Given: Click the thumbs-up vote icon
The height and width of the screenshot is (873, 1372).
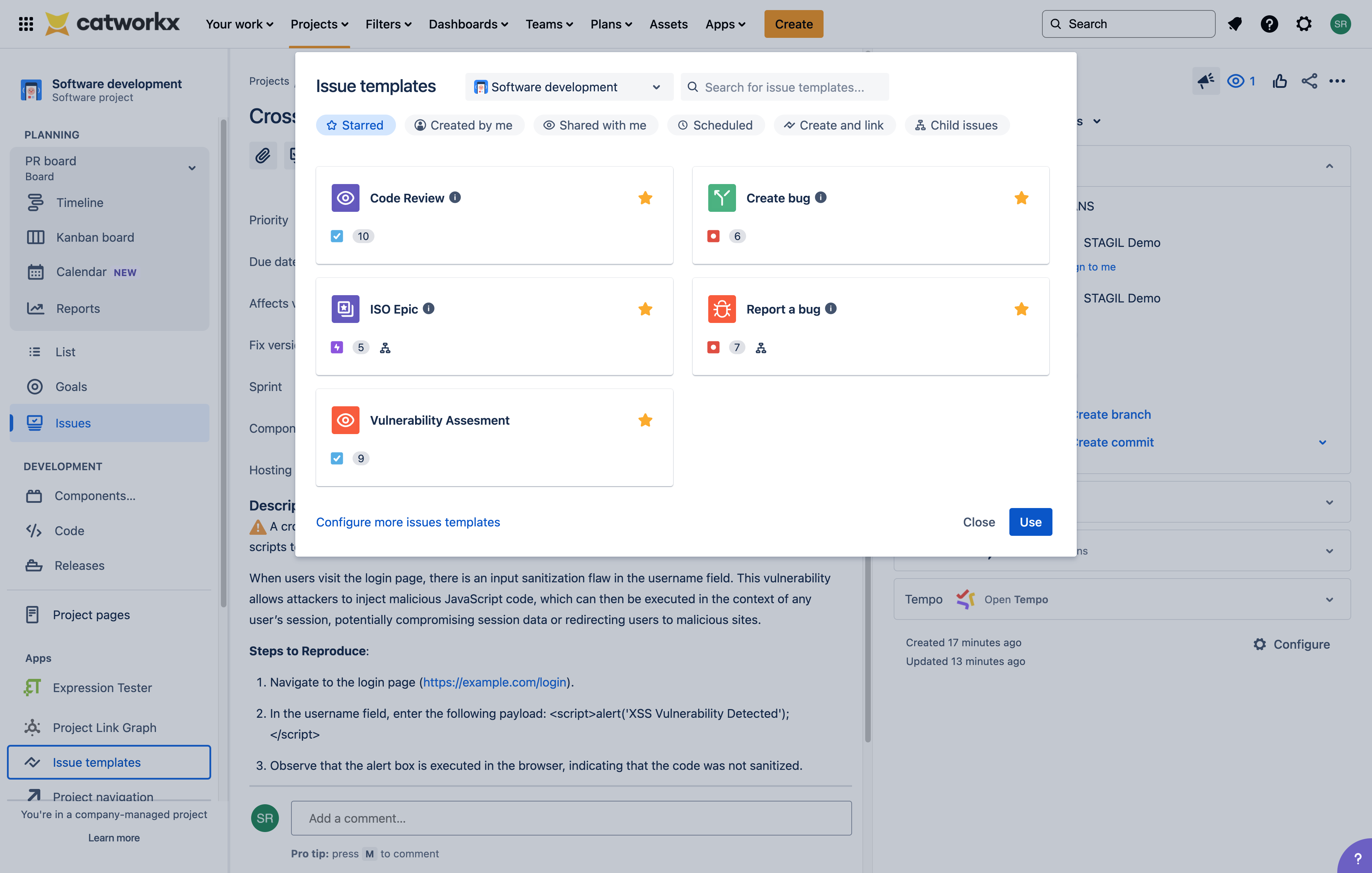Looking at the screenshot, I should coord(1280,81).
